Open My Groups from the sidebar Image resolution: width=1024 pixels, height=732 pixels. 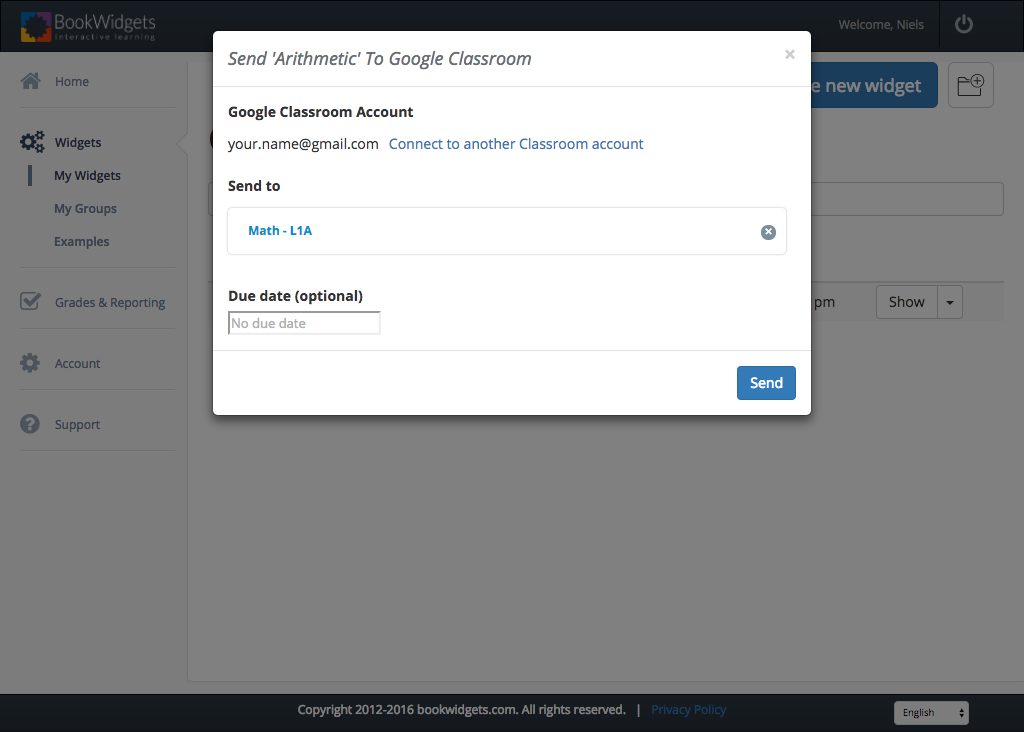click(x=84, y=208)
